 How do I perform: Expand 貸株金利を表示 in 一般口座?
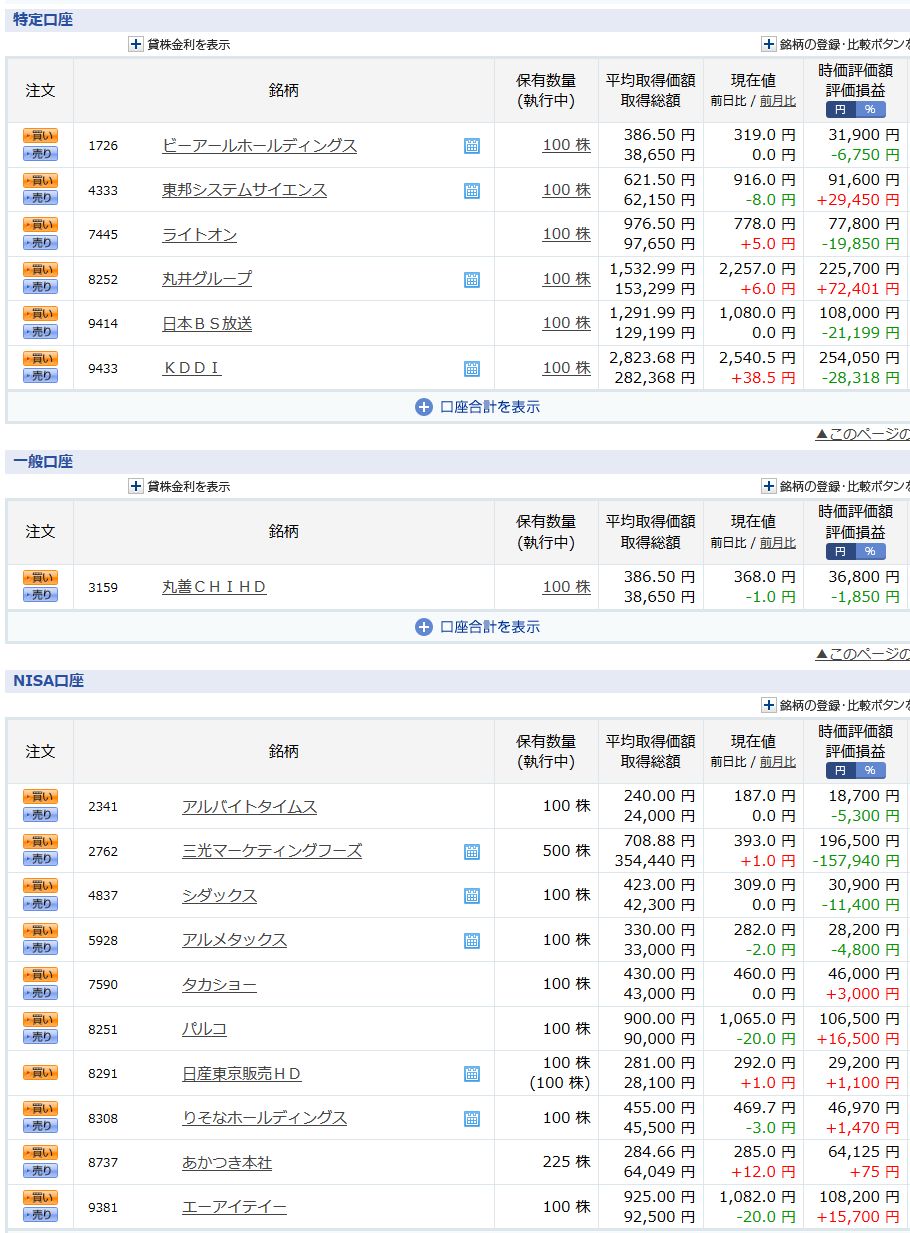[179, 486]
